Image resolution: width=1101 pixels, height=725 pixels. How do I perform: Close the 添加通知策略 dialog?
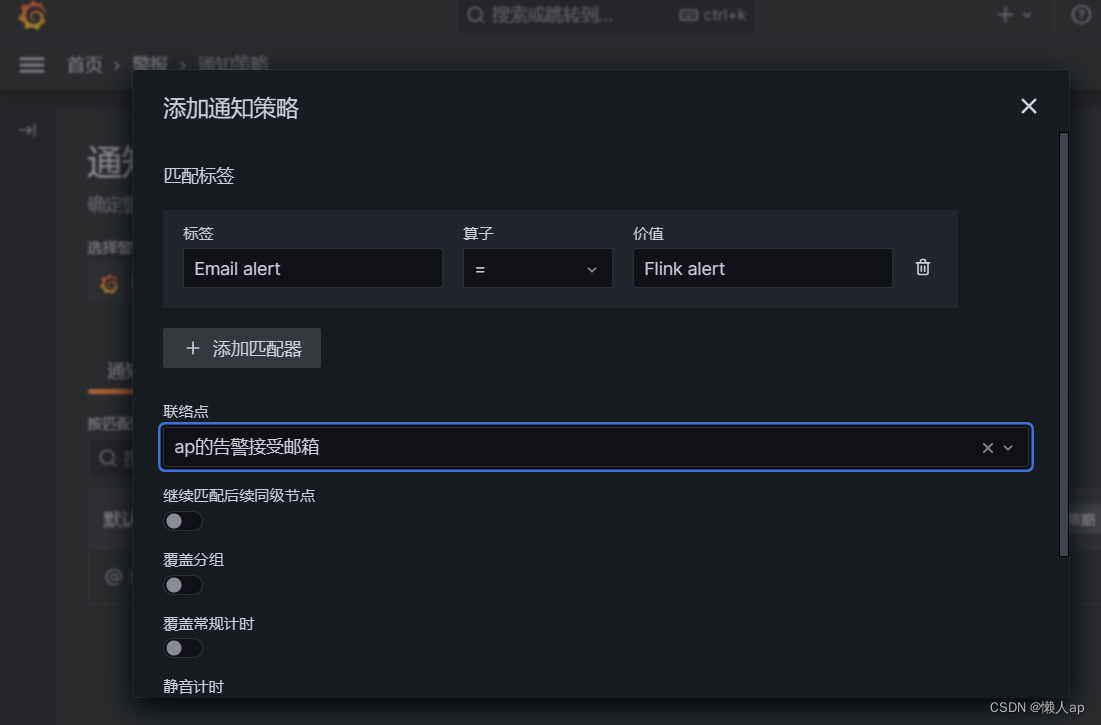click(x=1029, y=106)
